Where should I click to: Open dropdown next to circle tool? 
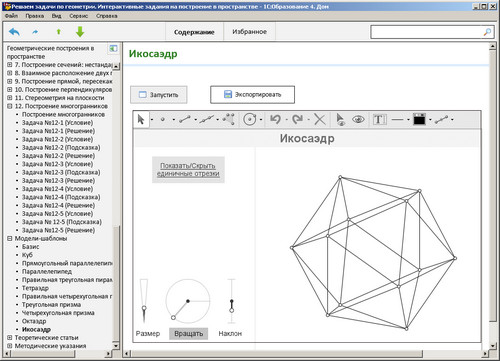261,119
